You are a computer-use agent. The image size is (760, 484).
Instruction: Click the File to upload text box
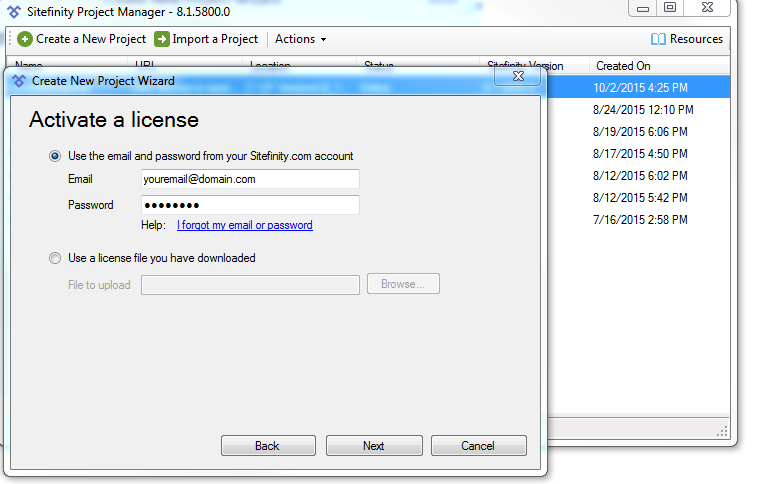[250, 285]
